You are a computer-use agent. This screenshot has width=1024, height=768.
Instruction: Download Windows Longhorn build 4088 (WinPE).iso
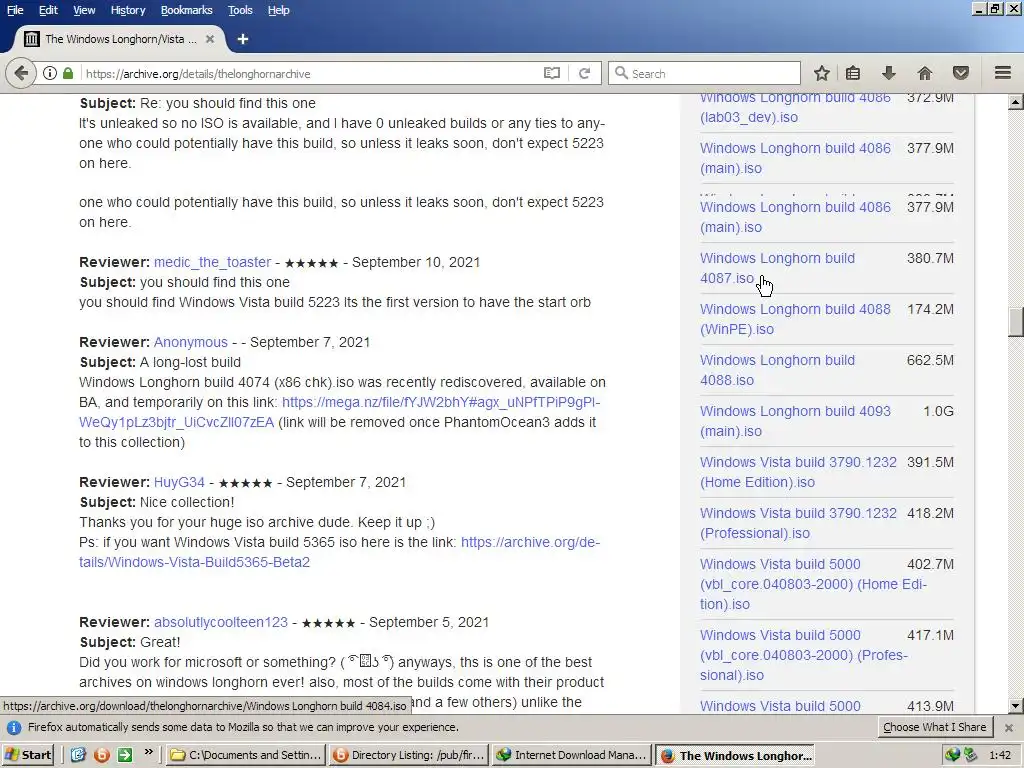click(x=795, y=319)
